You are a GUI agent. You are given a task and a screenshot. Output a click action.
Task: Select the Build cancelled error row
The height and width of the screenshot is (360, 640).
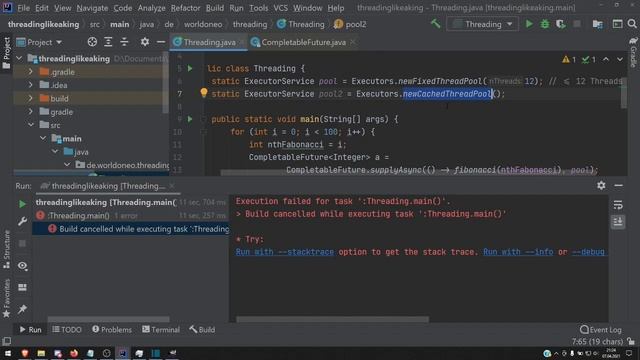tap(131, 229)
